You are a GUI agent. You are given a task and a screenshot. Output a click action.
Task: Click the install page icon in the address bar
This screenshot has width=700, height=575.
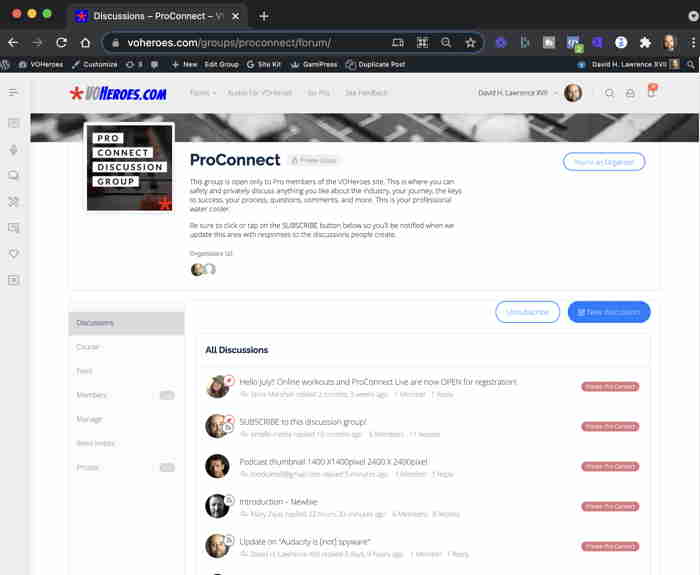coord(398,43)
